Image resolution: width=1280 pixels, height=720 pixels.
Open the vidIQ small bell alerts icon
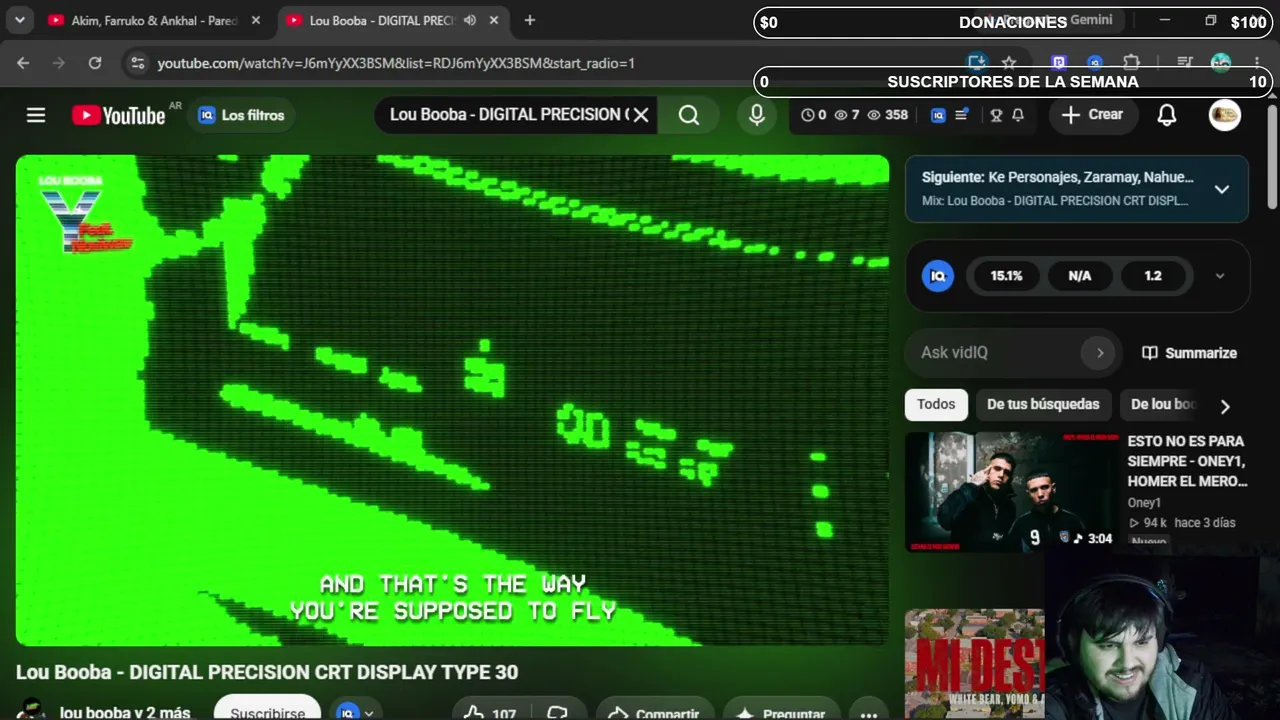[x=1018, y=115]
